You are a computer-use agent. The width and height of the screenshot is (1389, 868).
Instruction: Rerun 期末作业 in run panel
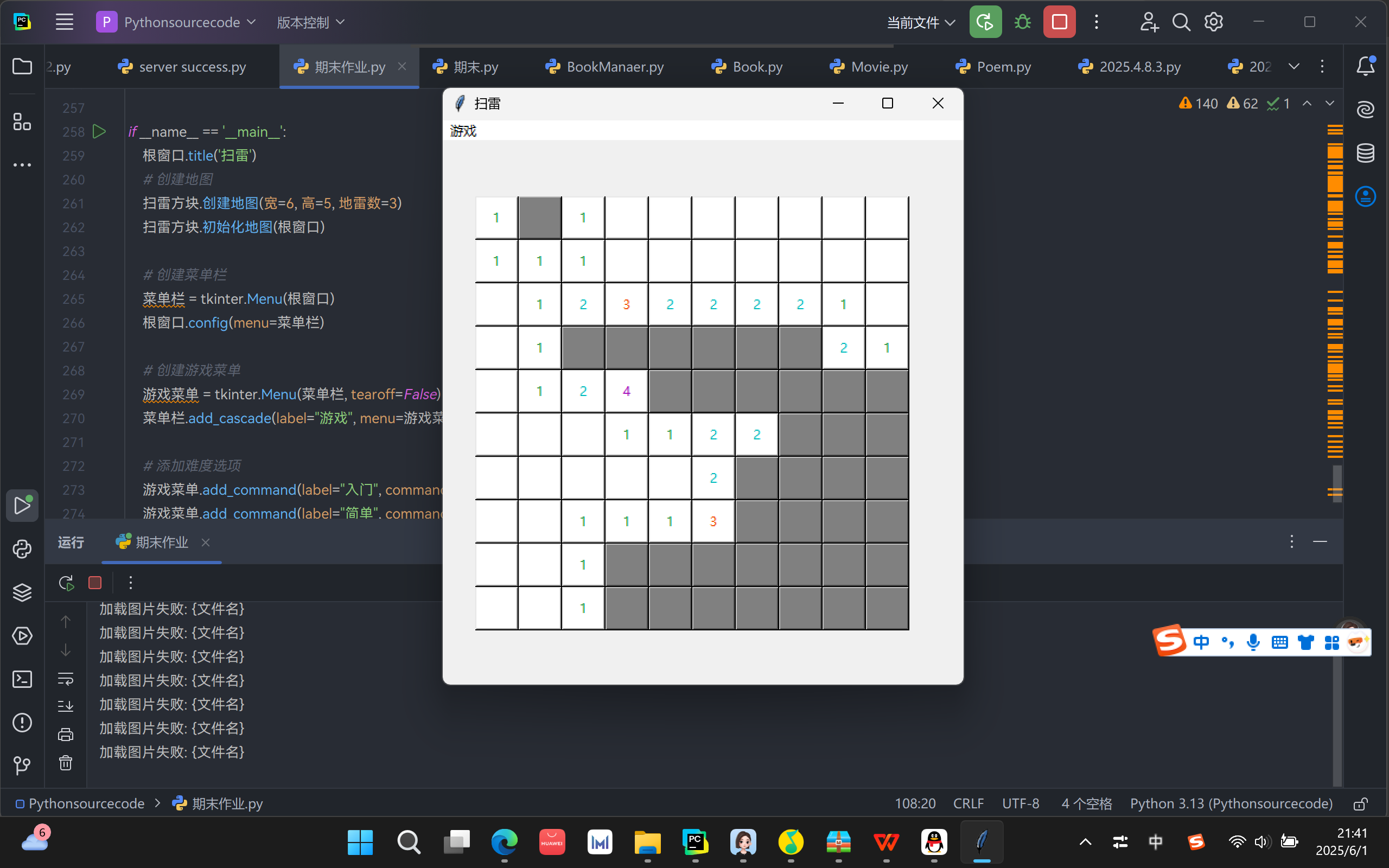pos(67,583)
